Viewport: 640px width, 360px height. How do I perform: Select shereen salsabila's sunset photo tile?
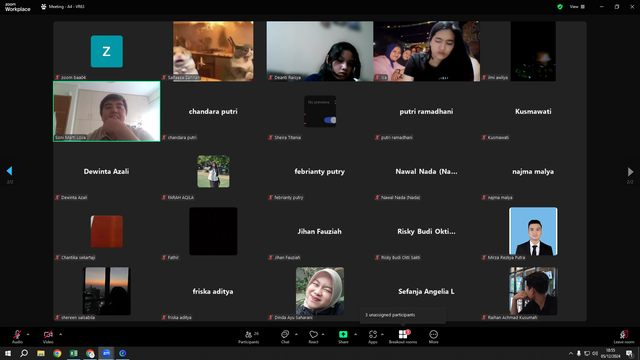[107, 291]
